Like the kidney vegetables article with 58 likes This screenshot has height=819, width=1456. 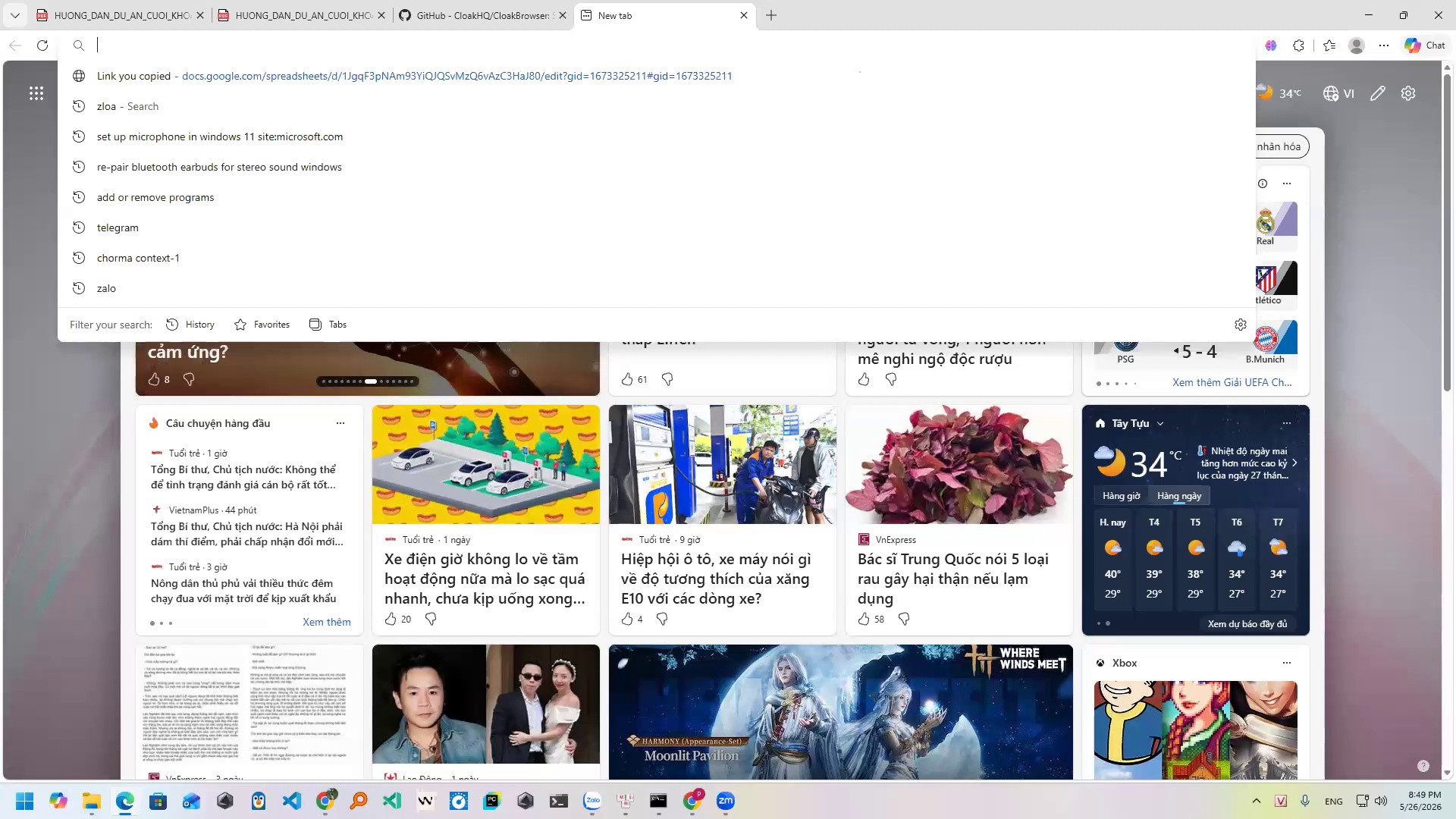pyautogui.click(x=864, y=620)
